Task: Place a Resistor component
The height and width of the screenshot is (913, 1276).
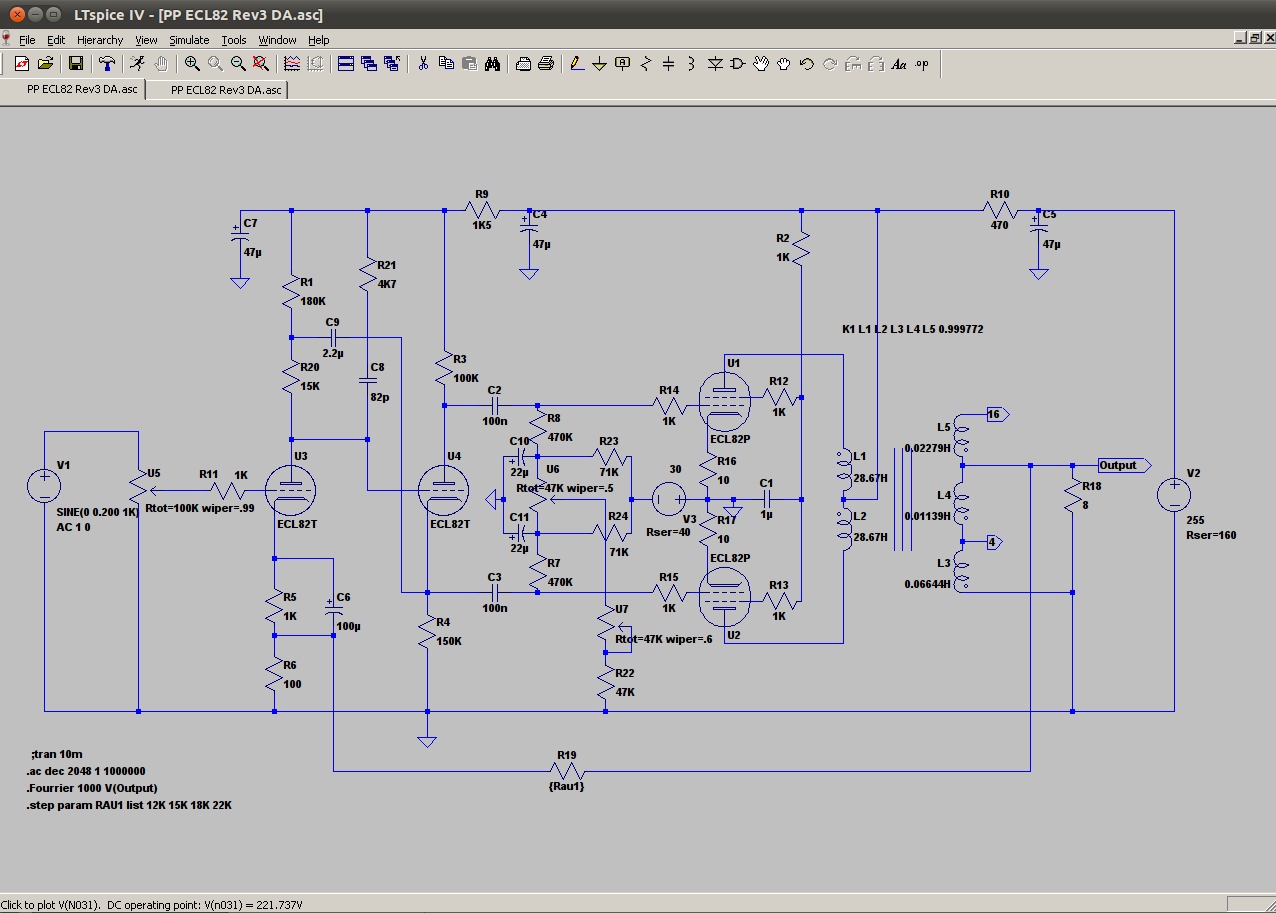Action: click(x=645, y=64)
